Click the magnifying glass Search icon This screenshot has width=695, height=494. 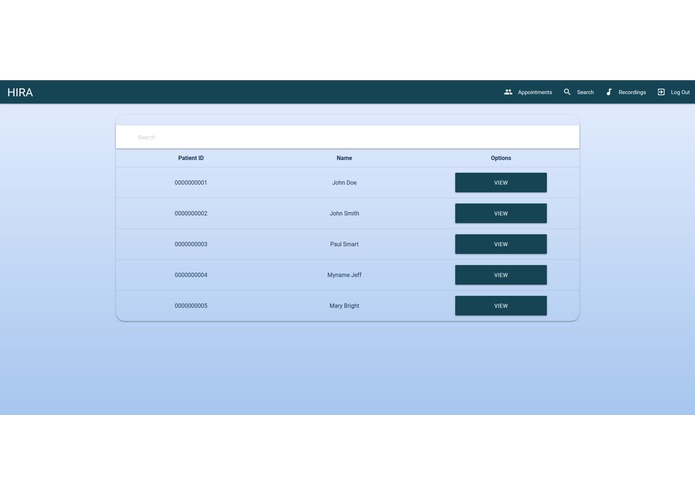coord(567,92)
